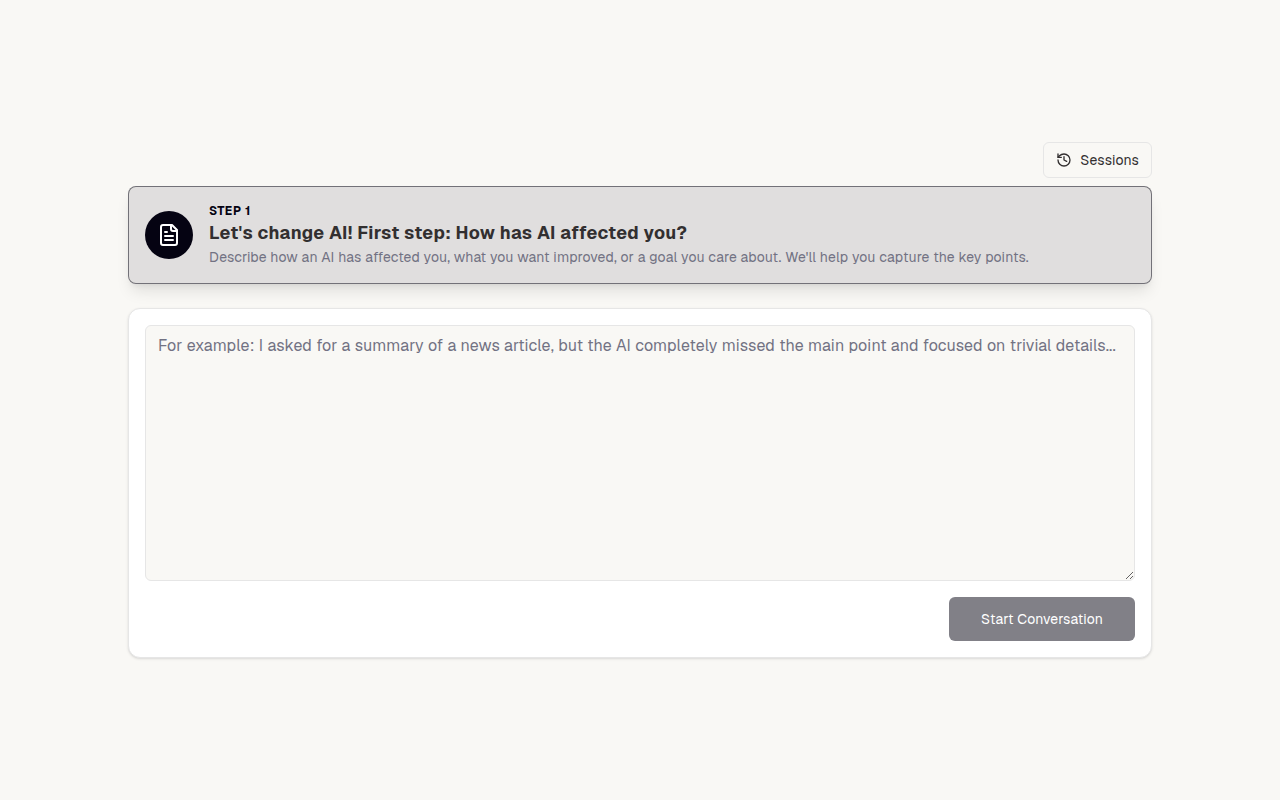Click the word 'Sessions' in the top button
The width and height of the screenshot is (1280, 800).
[x=1109, y=160]
